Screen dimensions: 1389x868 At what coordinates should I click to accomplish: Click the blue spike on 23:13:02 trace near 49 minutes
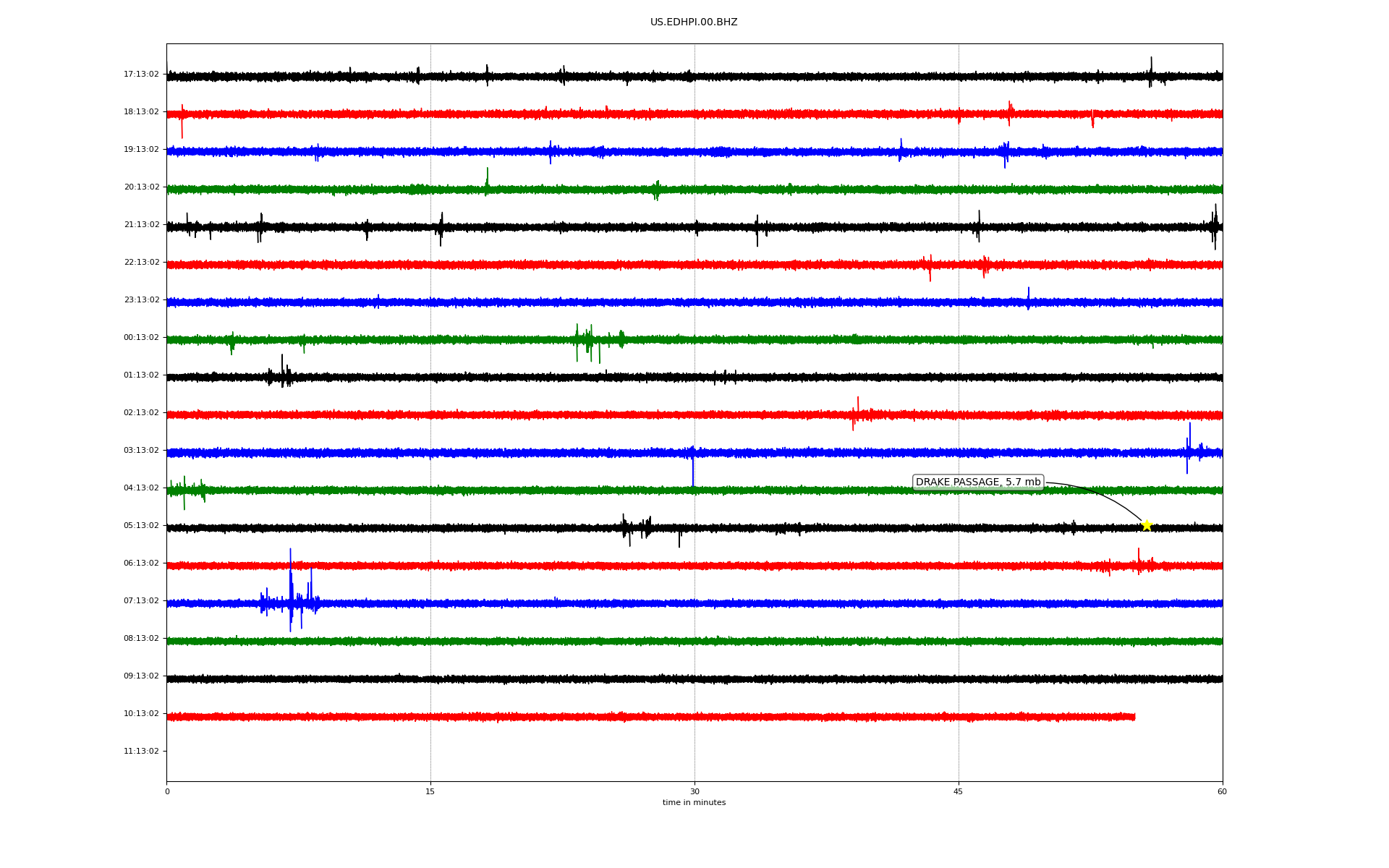click(1029, 298)
